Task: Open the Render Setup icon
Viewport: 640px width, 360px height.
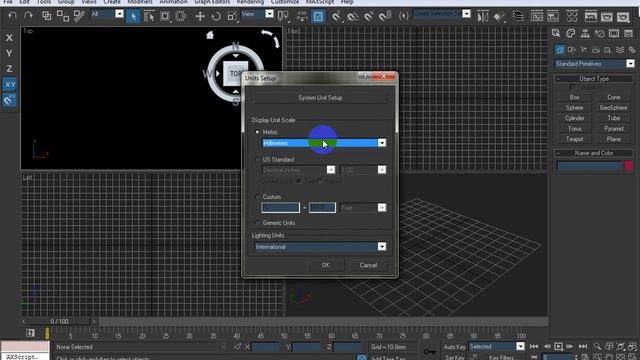Action: pos(591,16)
